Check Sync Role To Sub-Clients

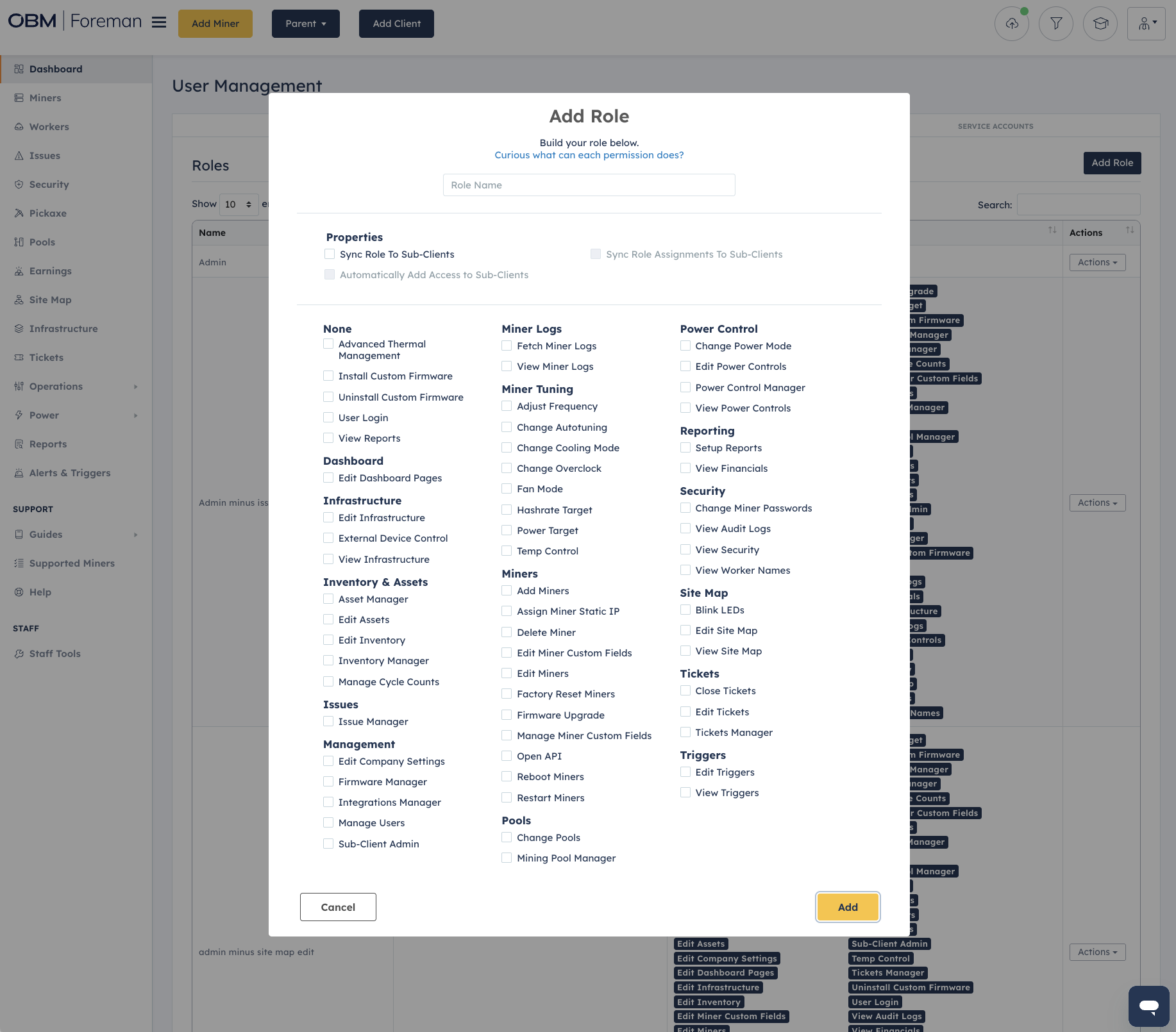(330, 254)
